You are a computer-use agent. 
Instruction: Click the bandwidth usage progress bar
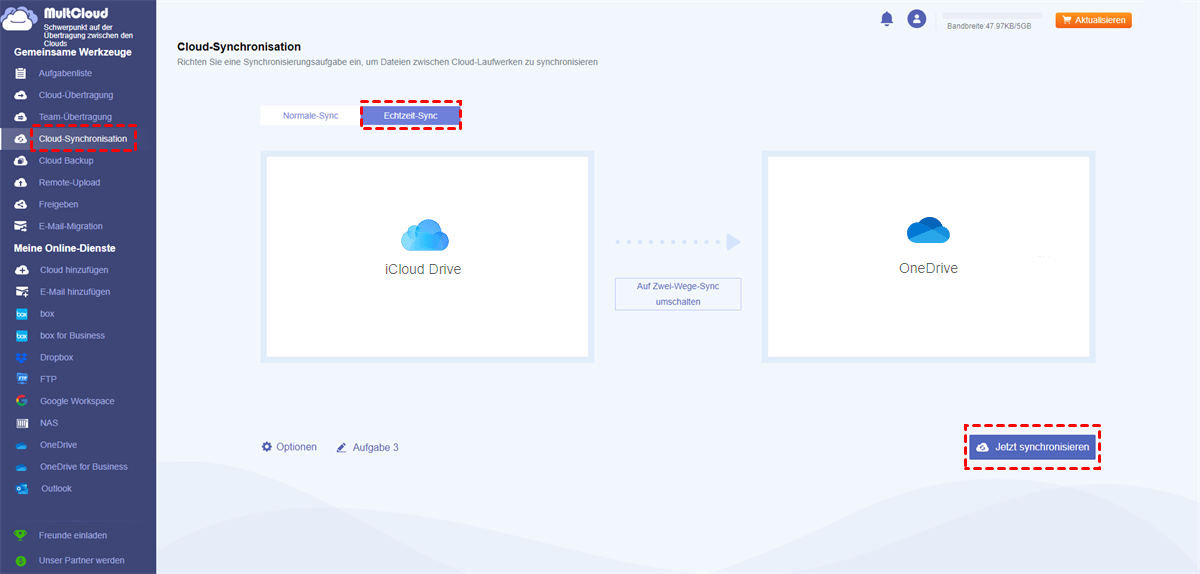(994, 16)
